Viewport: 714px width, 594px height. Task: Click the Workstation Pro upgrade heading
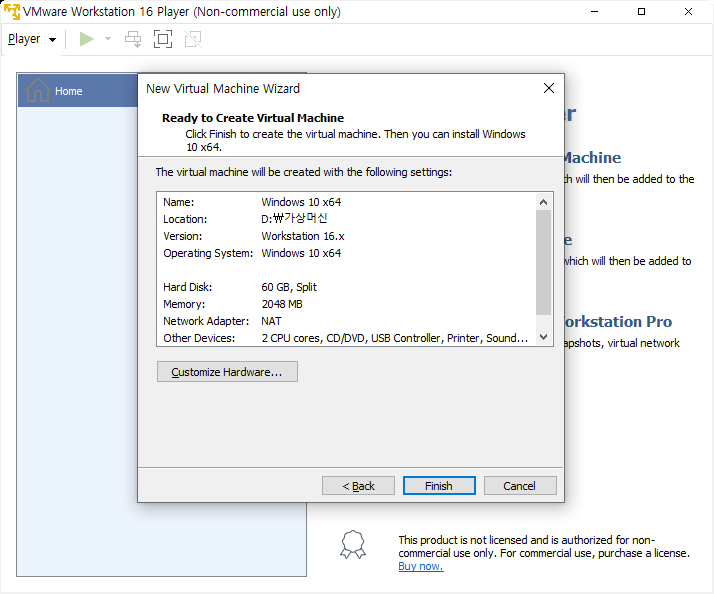[x=618, y=322]
